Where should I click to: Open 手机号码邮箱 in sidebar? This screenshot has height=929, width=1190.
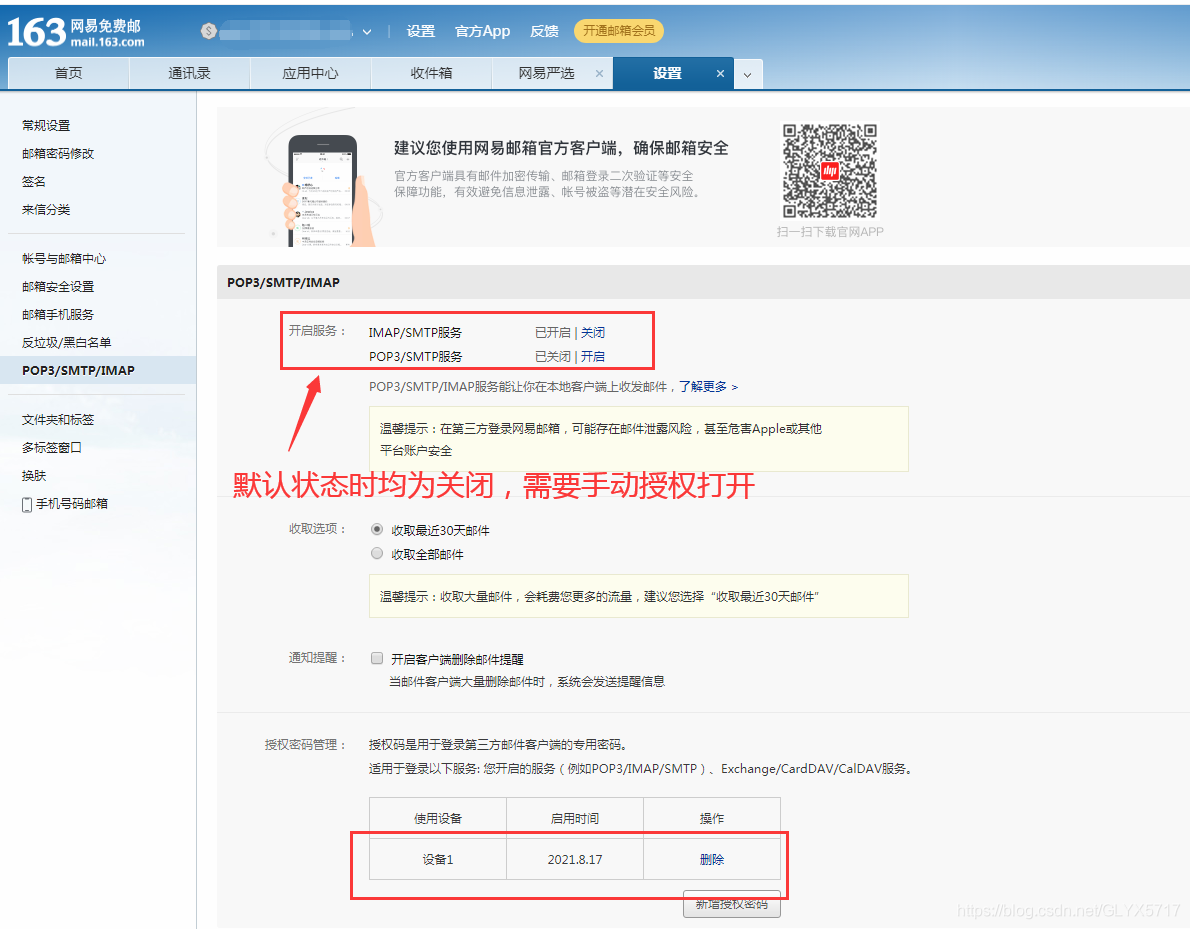[72, 504]
